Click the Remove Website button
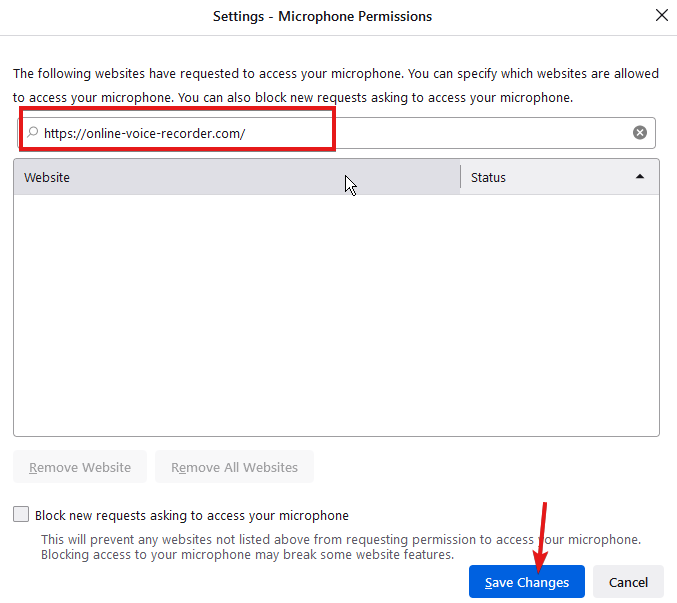The width and height of the screenshot is (677, 603). click(80, 467)
